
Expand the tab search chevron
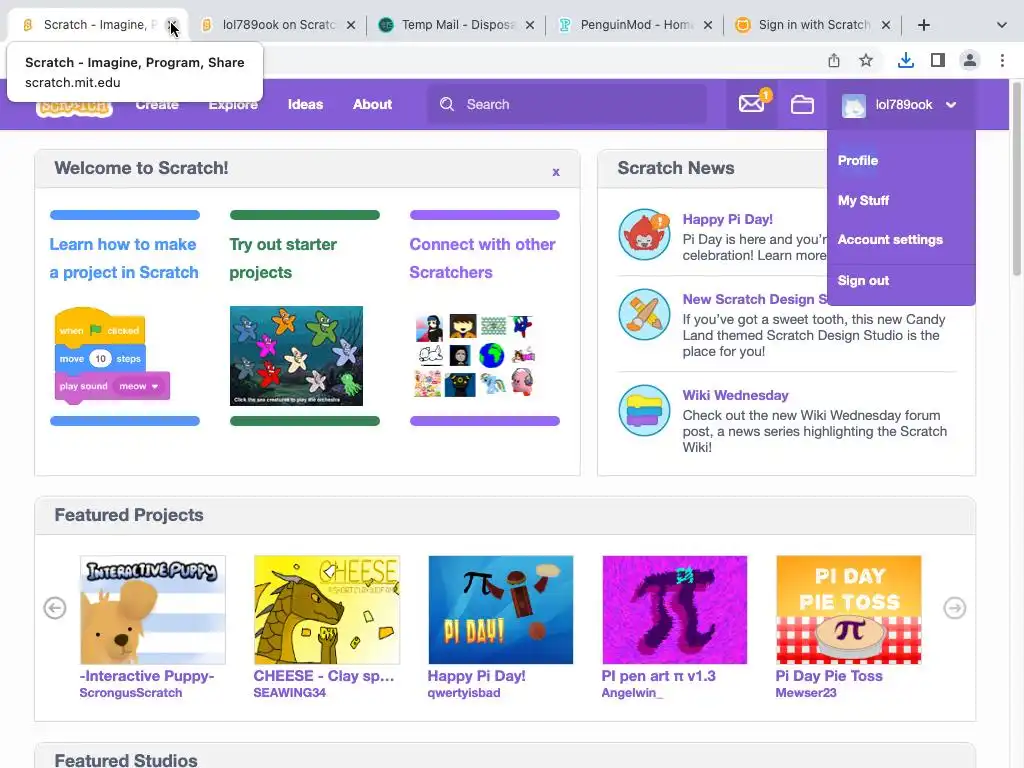1002,25
